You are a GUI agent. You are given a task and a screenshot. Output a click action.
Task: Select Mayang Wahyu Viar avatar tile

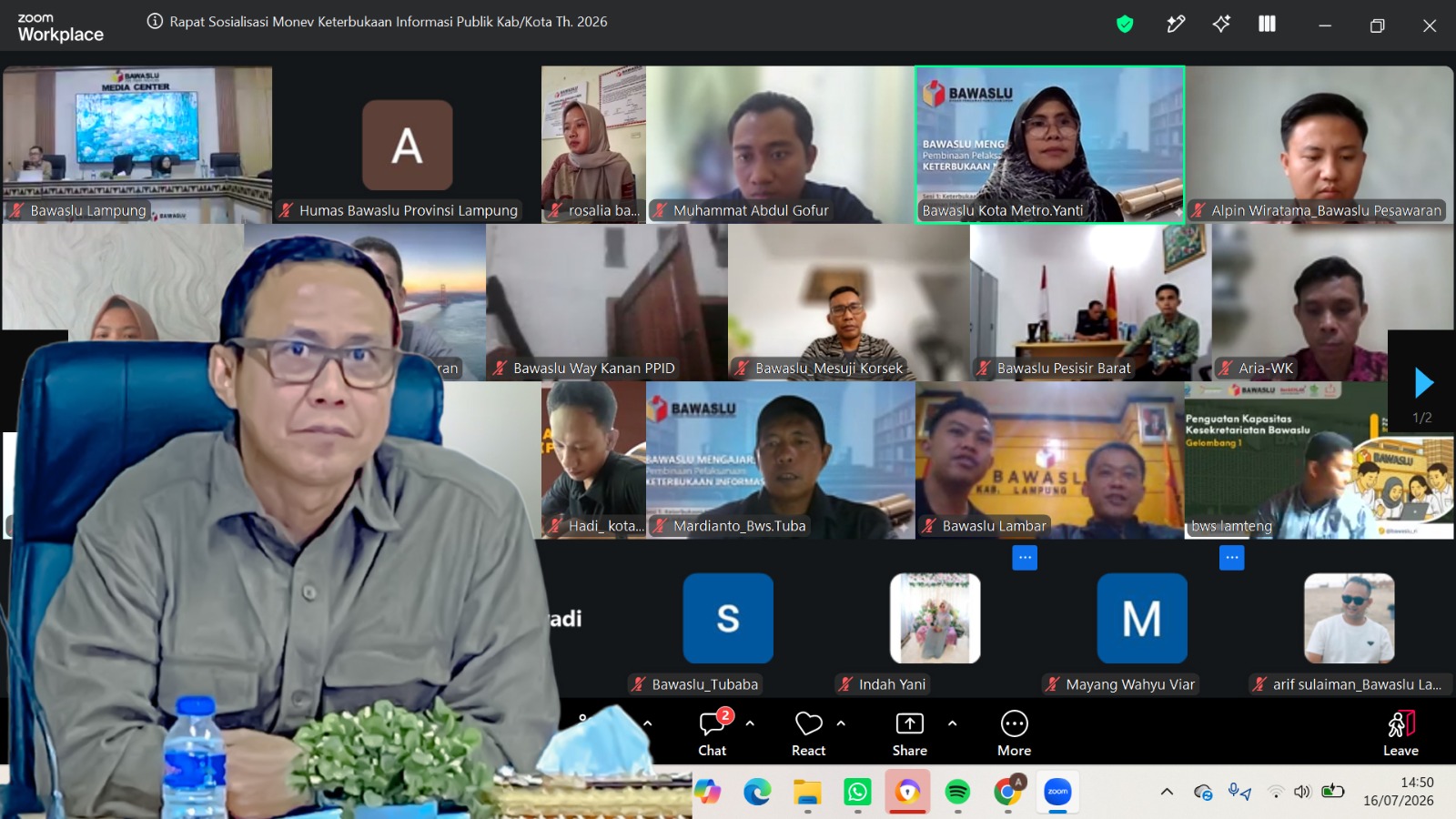click(x=1142, y=618)
